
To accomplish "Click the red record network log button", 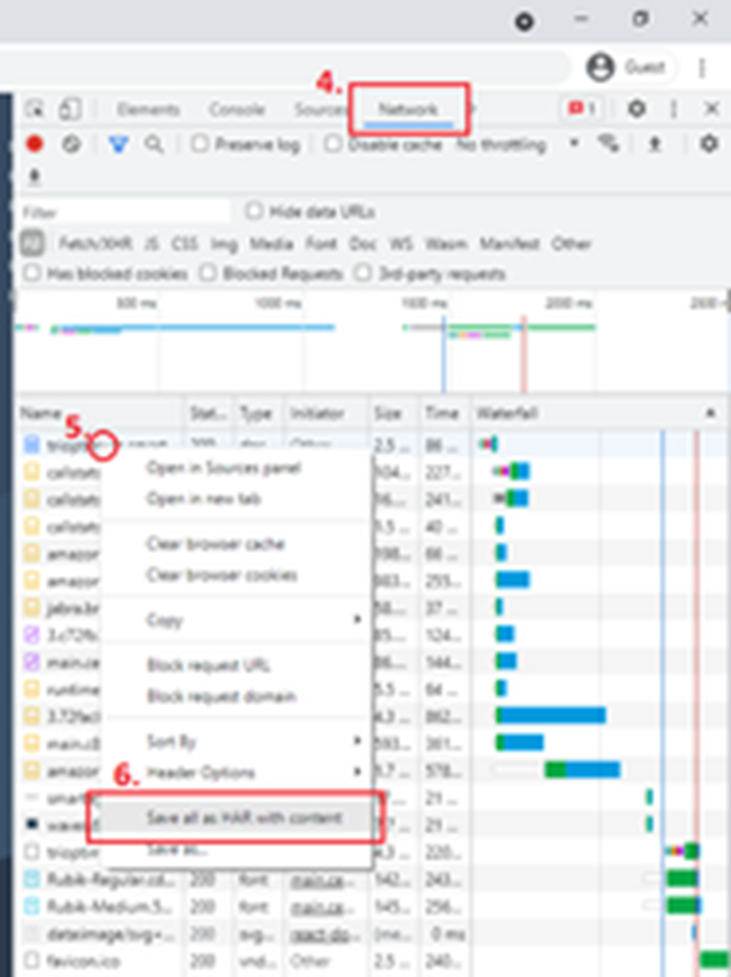I will (x=35, y=144).
